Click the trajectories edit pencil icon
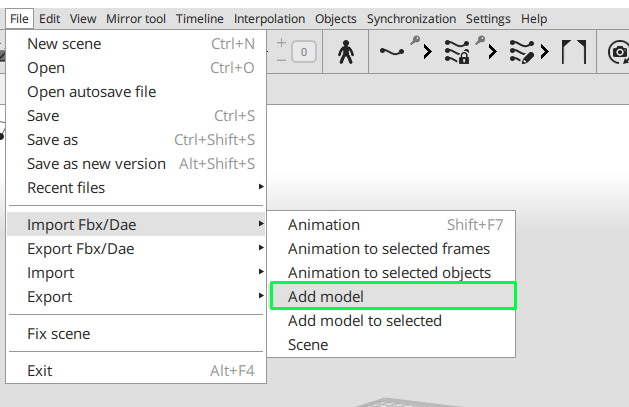This screenshot has height=407, width=629. pos(522,52)
